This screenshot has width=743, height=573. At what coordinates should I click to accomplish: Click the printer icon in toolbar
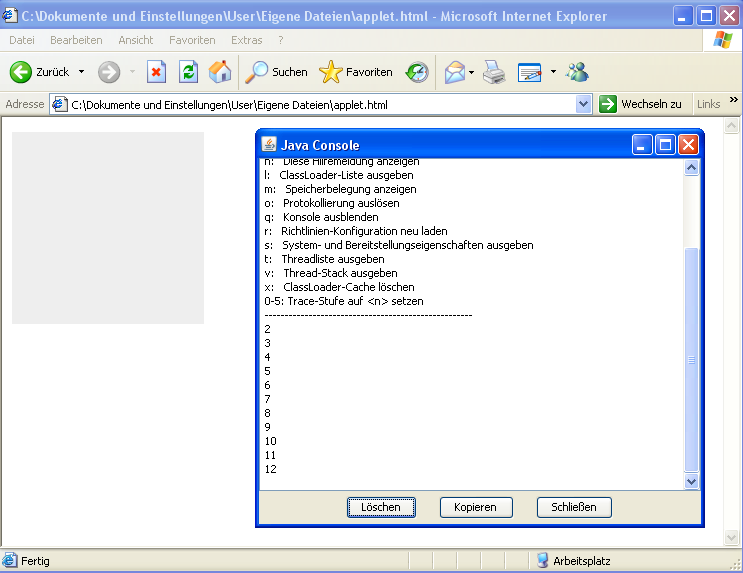click(x=494, y=72)
